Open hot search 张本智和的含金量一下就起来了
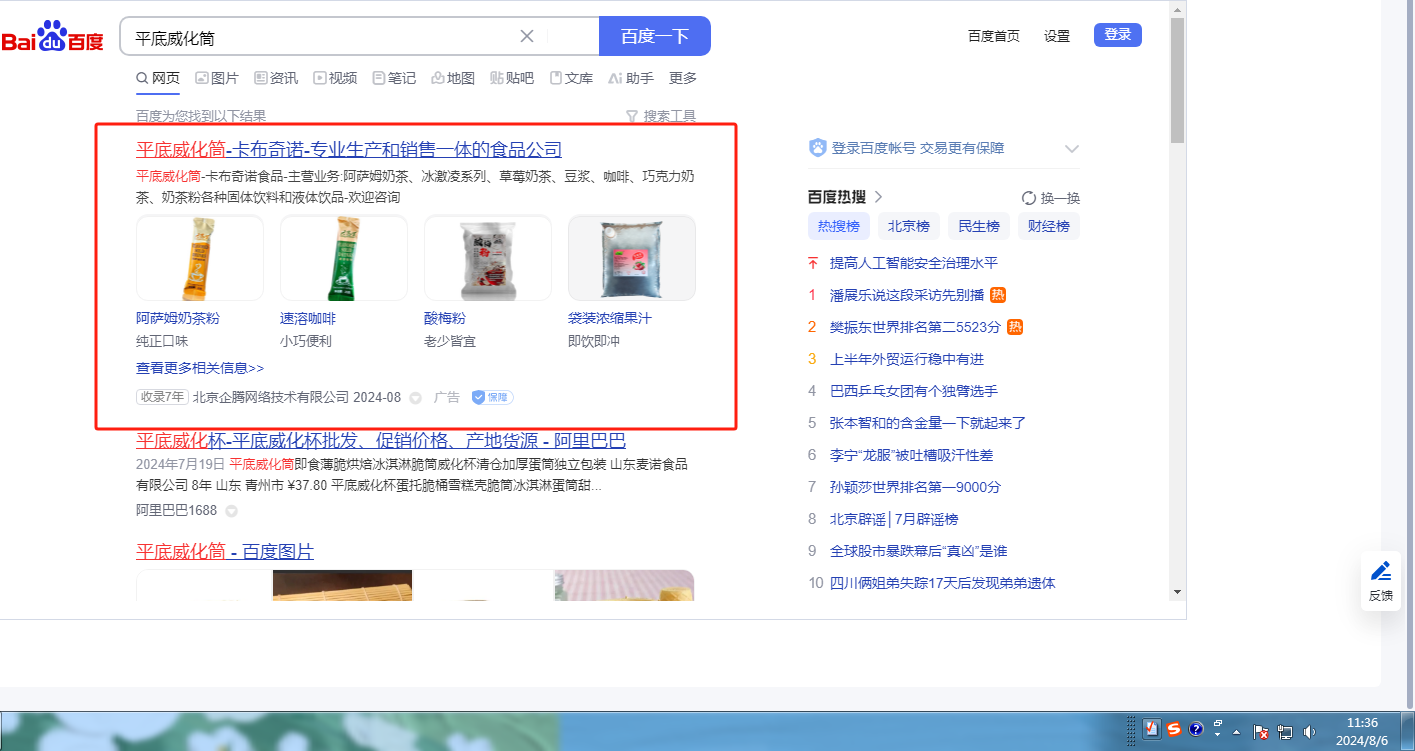This screenshot has height=751, width=1415. pos(928,423)
